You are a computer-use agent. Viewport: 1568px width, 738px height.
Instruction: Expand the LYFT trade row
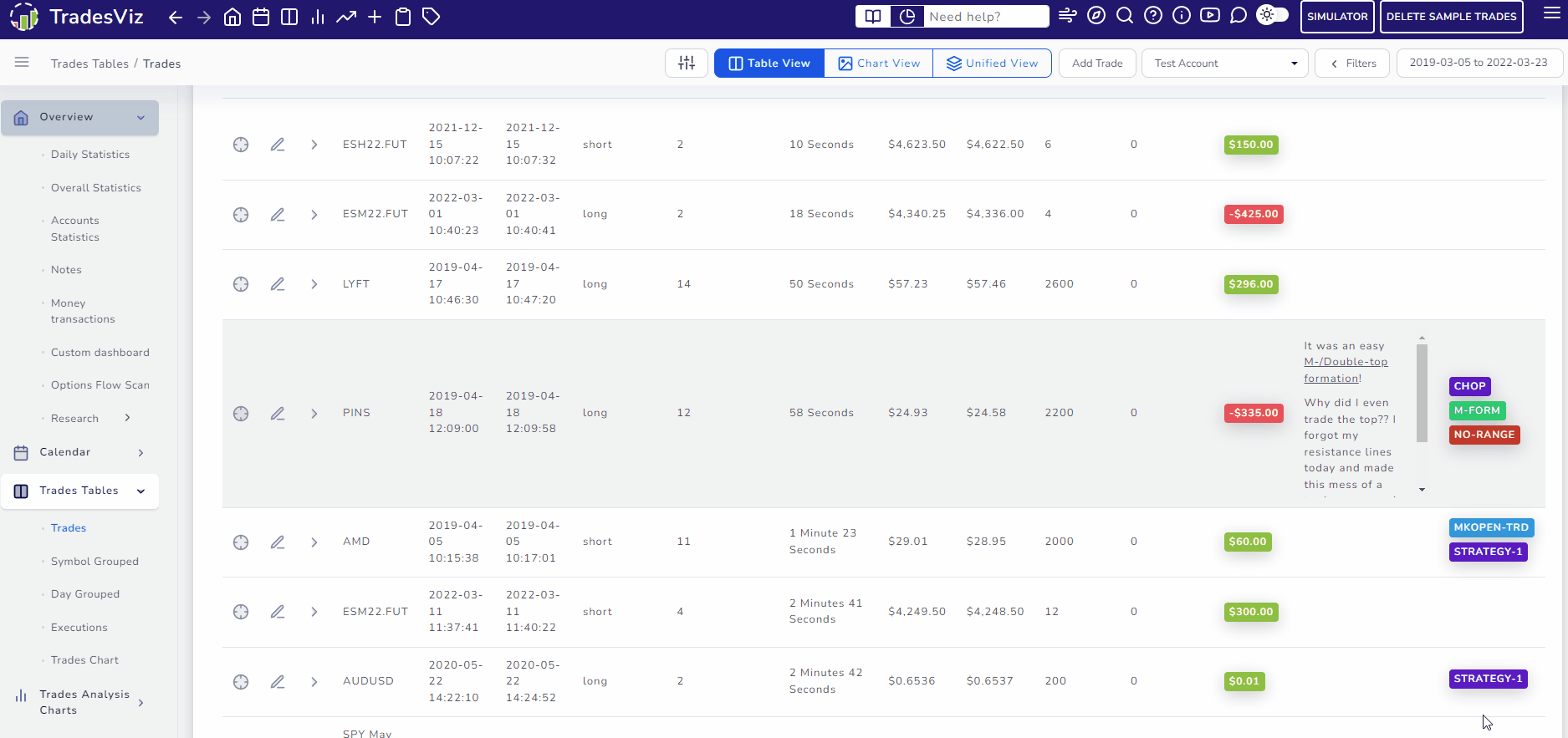click(x=314, y=284)
